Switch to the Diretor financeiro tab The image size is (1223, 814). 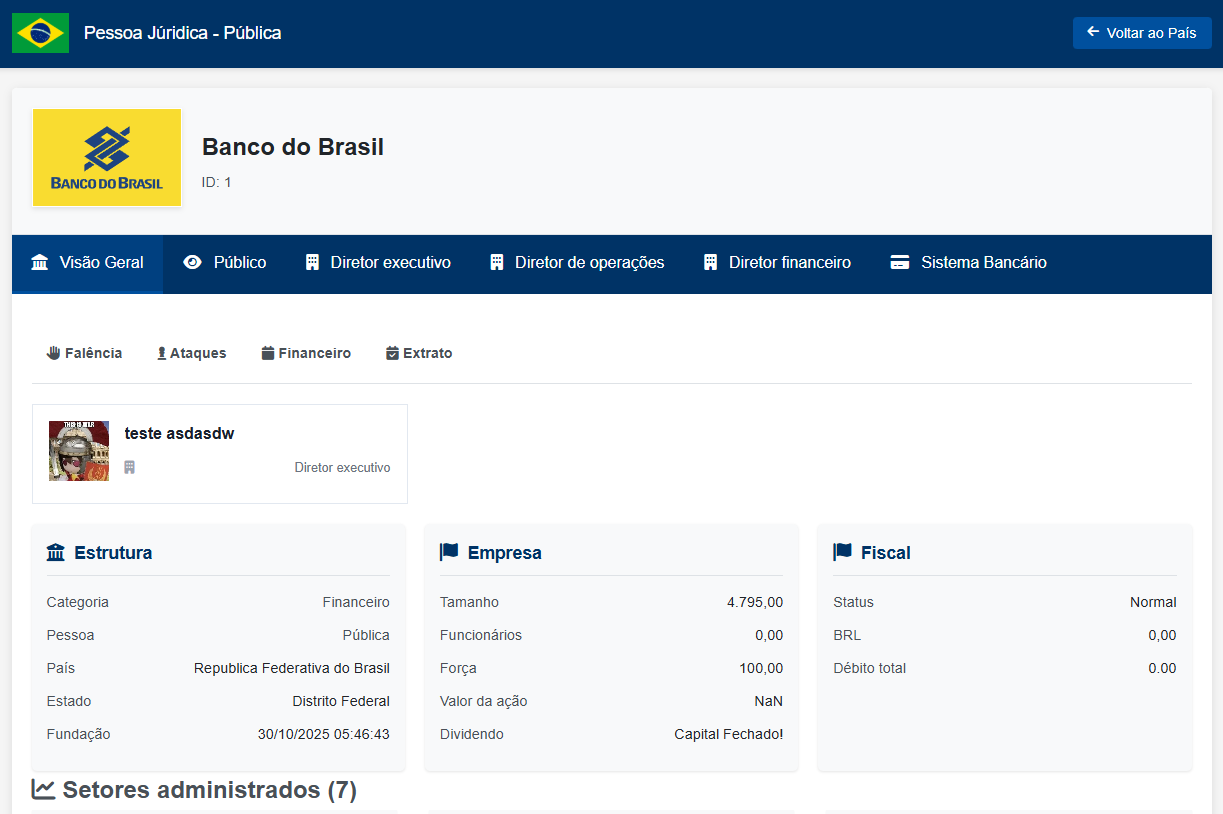777,263
